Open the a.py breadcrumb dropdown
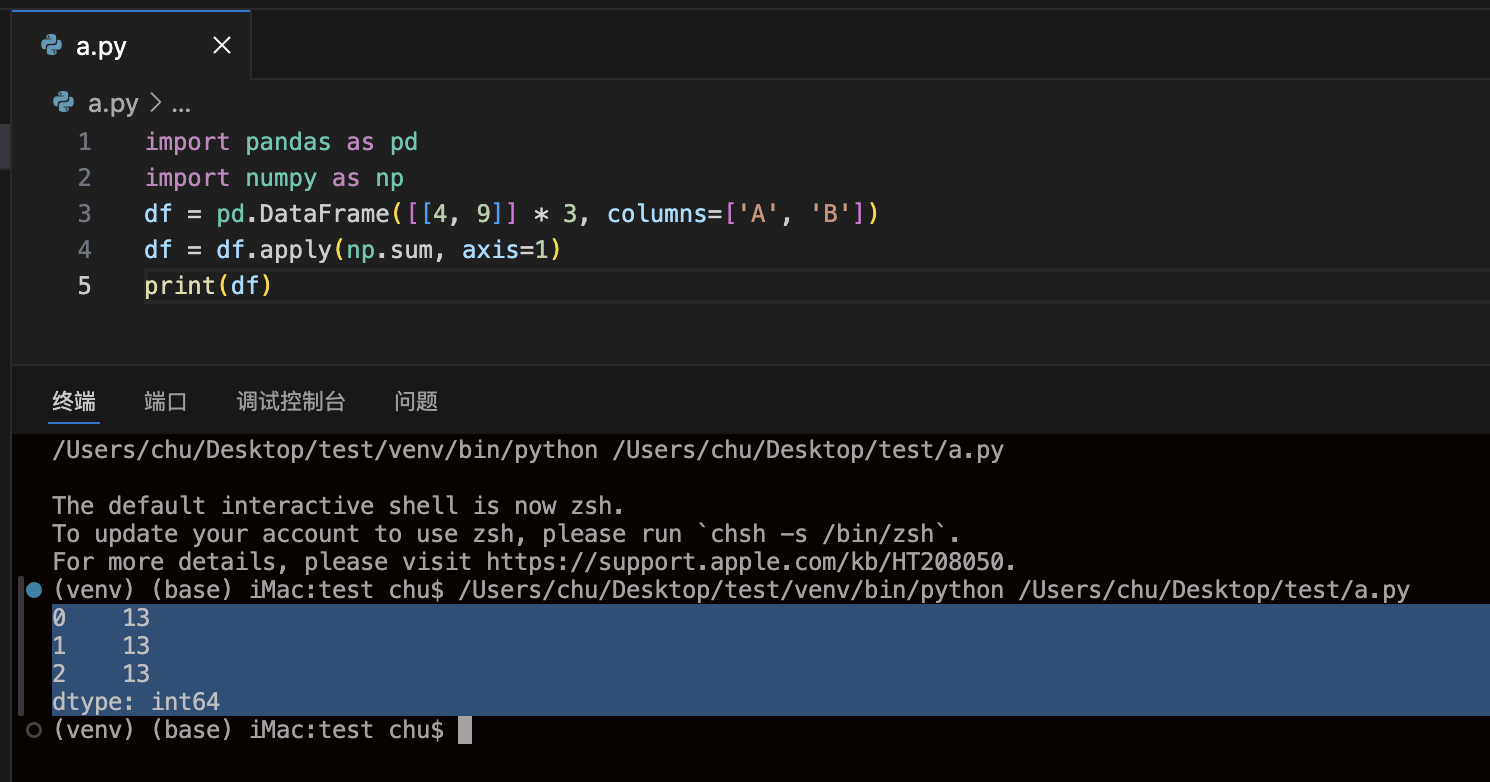 [x=113, y=104]
